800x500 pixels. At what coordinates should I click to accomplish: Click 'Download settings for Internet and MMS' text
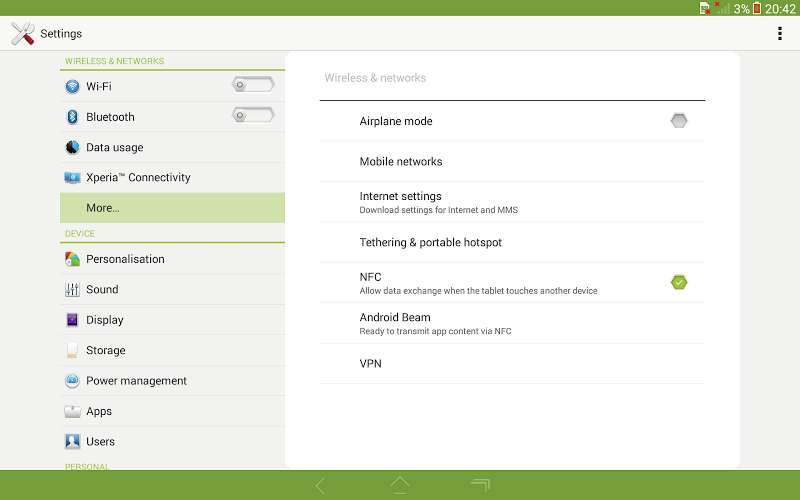tap(438, 210)
